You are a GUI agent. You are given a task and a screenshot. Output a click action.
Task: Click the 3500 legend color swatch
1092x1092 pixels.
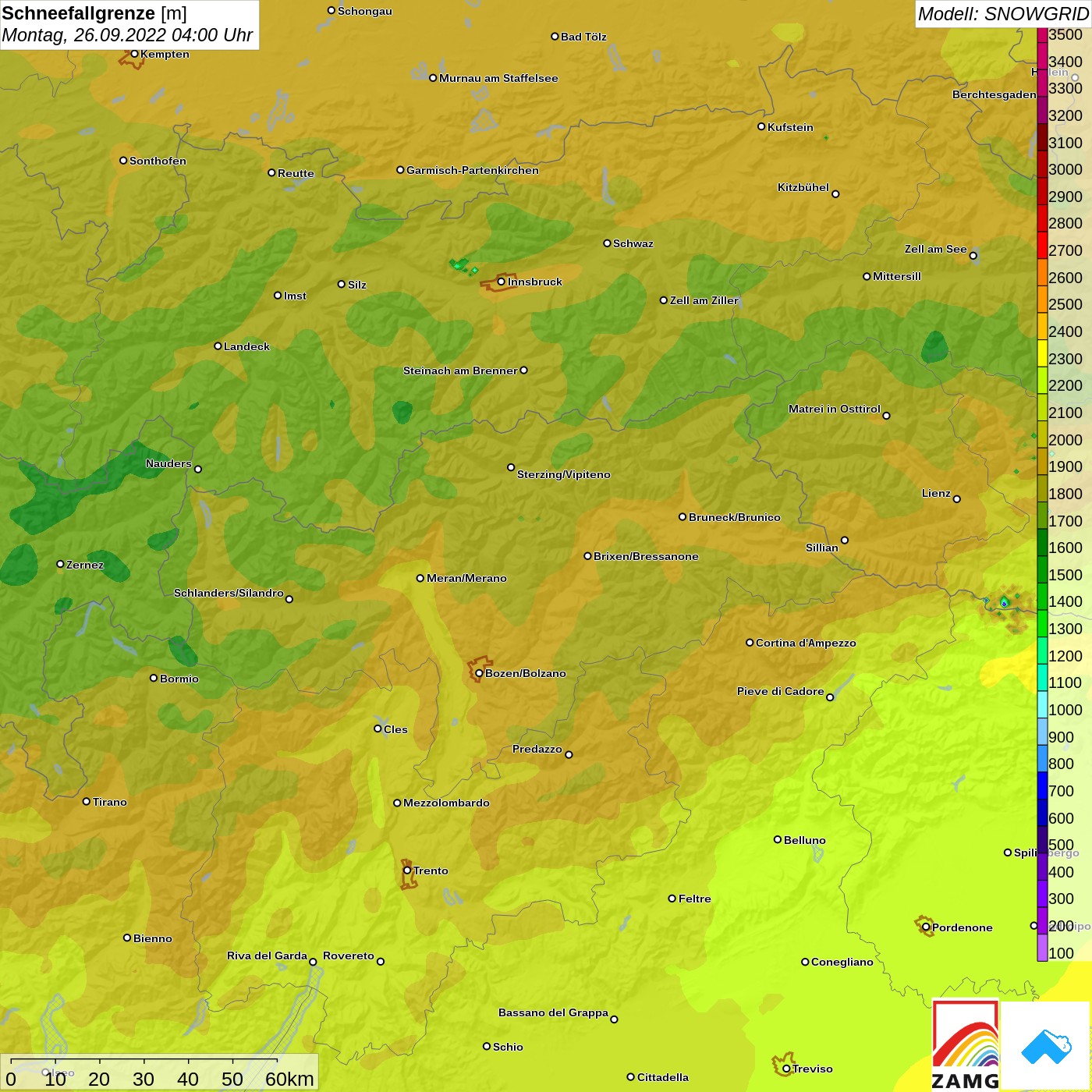click(1042, 35)
